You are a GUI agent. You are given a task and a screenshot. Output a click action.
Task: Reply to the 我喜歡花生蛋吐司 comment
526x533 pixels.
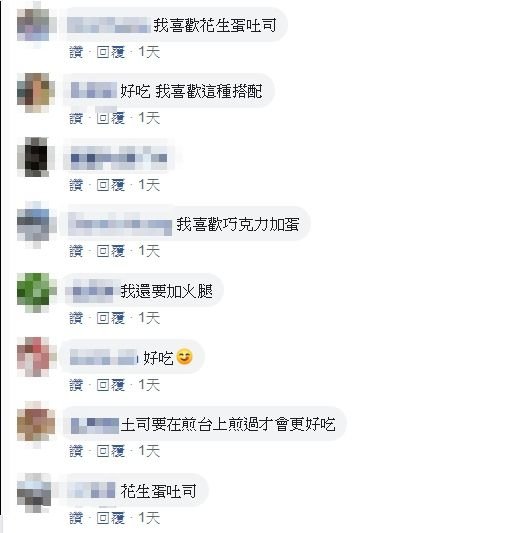point(111,52)
